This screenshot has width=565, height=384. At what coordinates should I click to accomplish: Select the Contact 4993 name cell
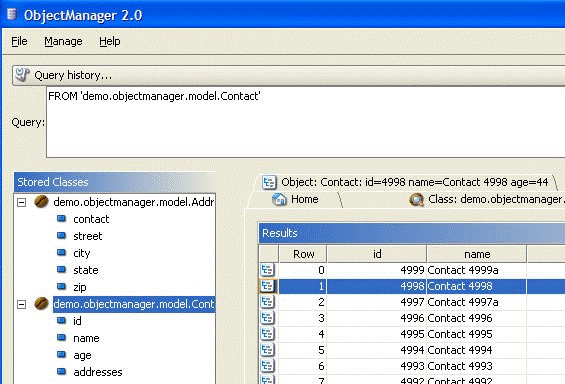[476, 366]
